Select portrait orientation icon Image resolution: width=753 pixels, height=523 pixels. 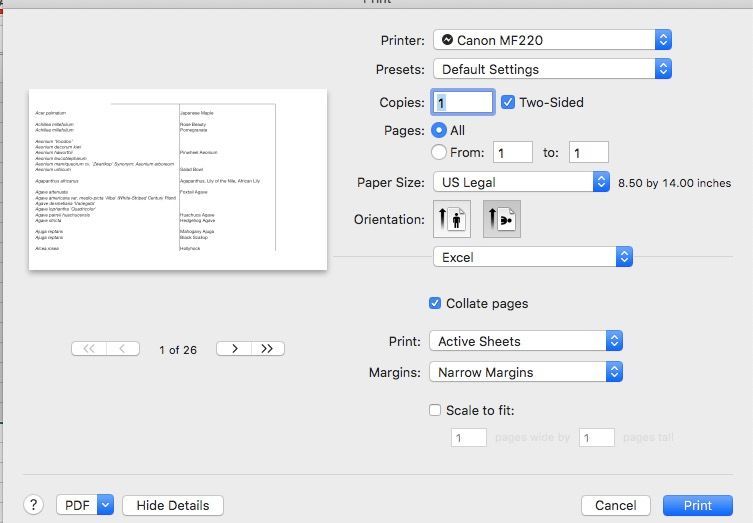[452, 219]
